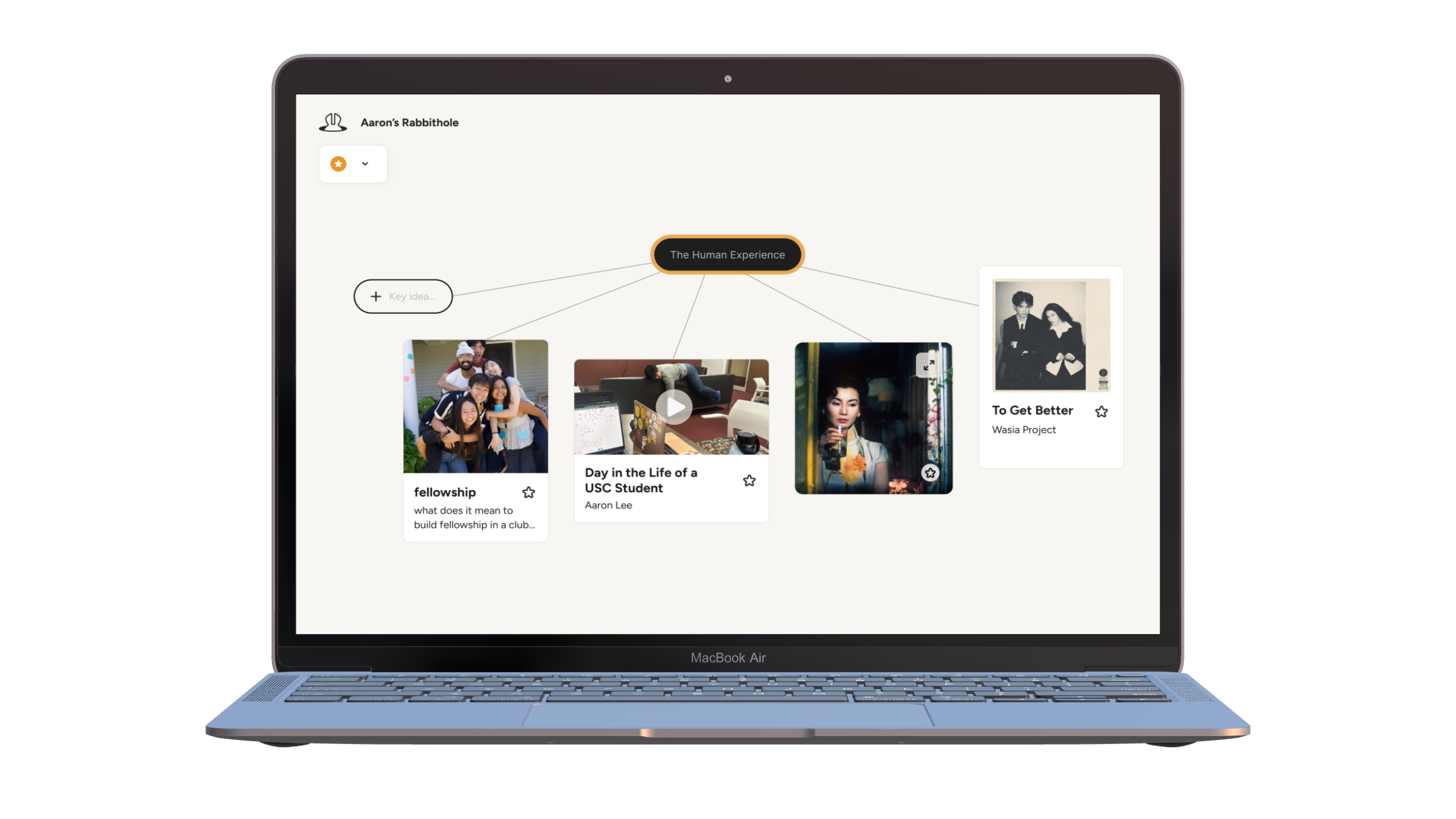
Task: Expand the portrait image to fullscreen
Action: (x=929, y=366)
